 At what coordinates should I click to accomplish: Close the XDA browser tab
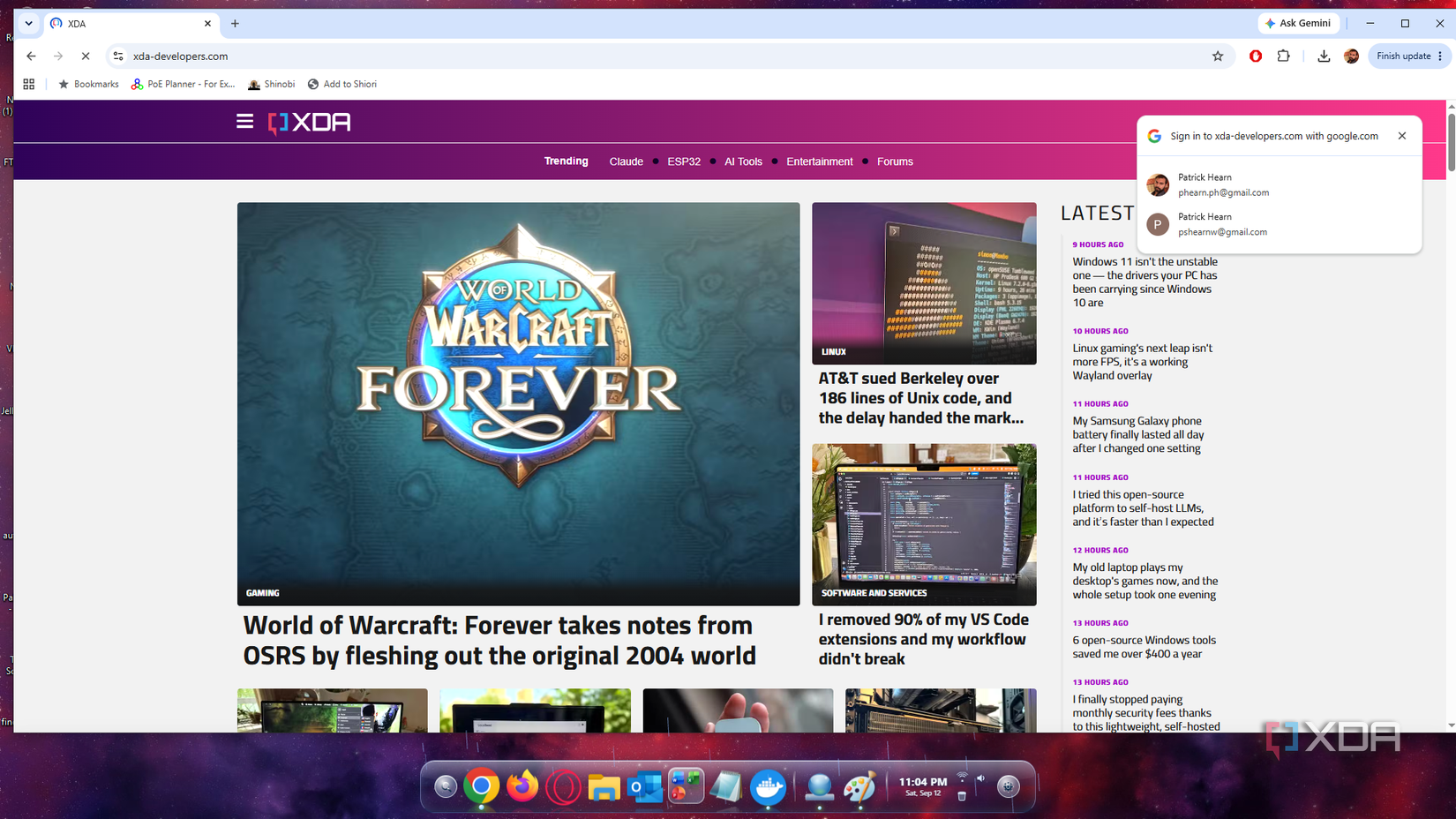(x=208, y=24)
